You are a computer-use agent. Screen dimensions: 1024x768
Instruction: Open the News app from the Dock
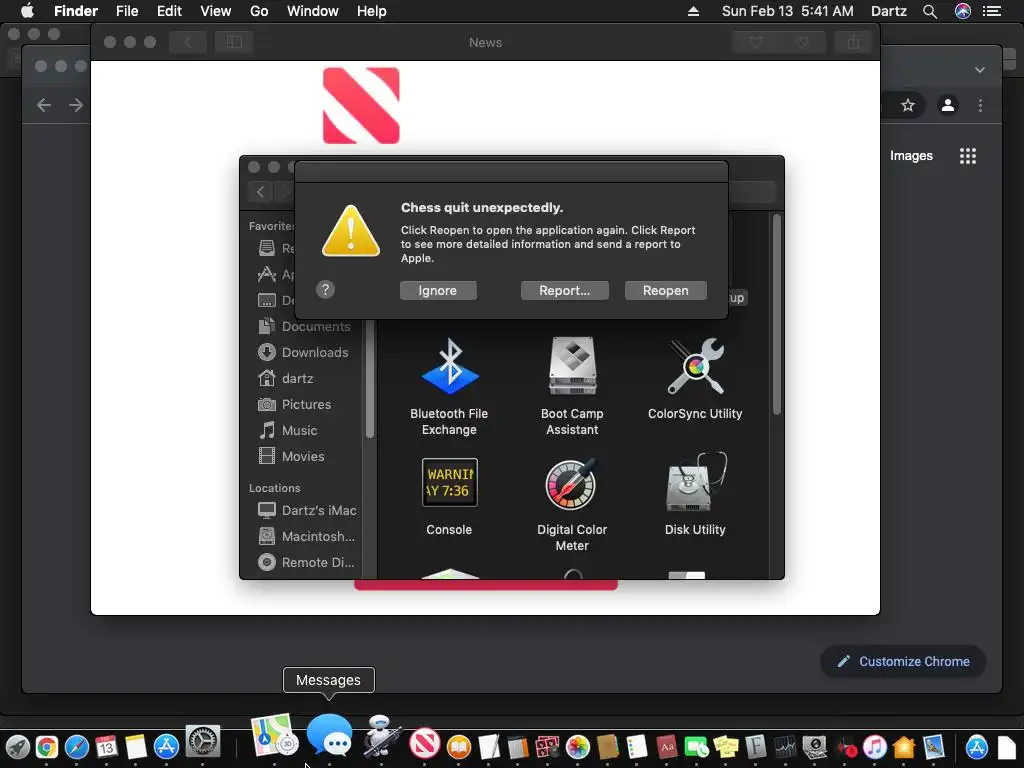[x=424, y=744]
